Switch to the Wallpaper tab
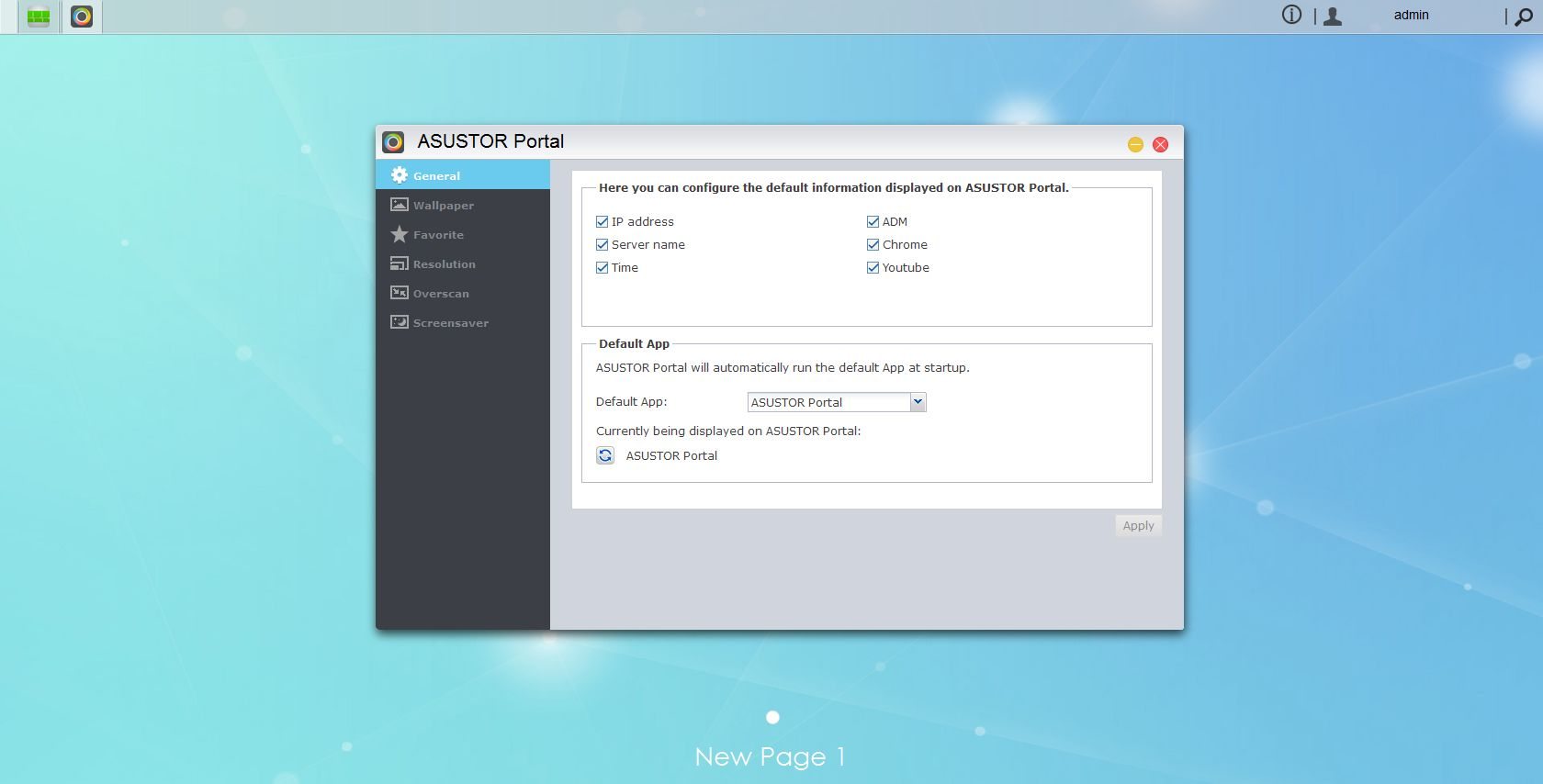This screenshot has height=784, width=1543. [463, 205]
